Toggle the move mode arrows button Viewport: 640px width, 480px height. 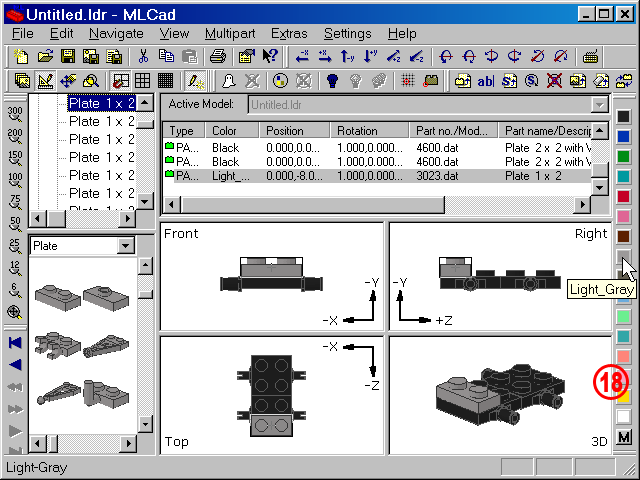pos(68,80)
